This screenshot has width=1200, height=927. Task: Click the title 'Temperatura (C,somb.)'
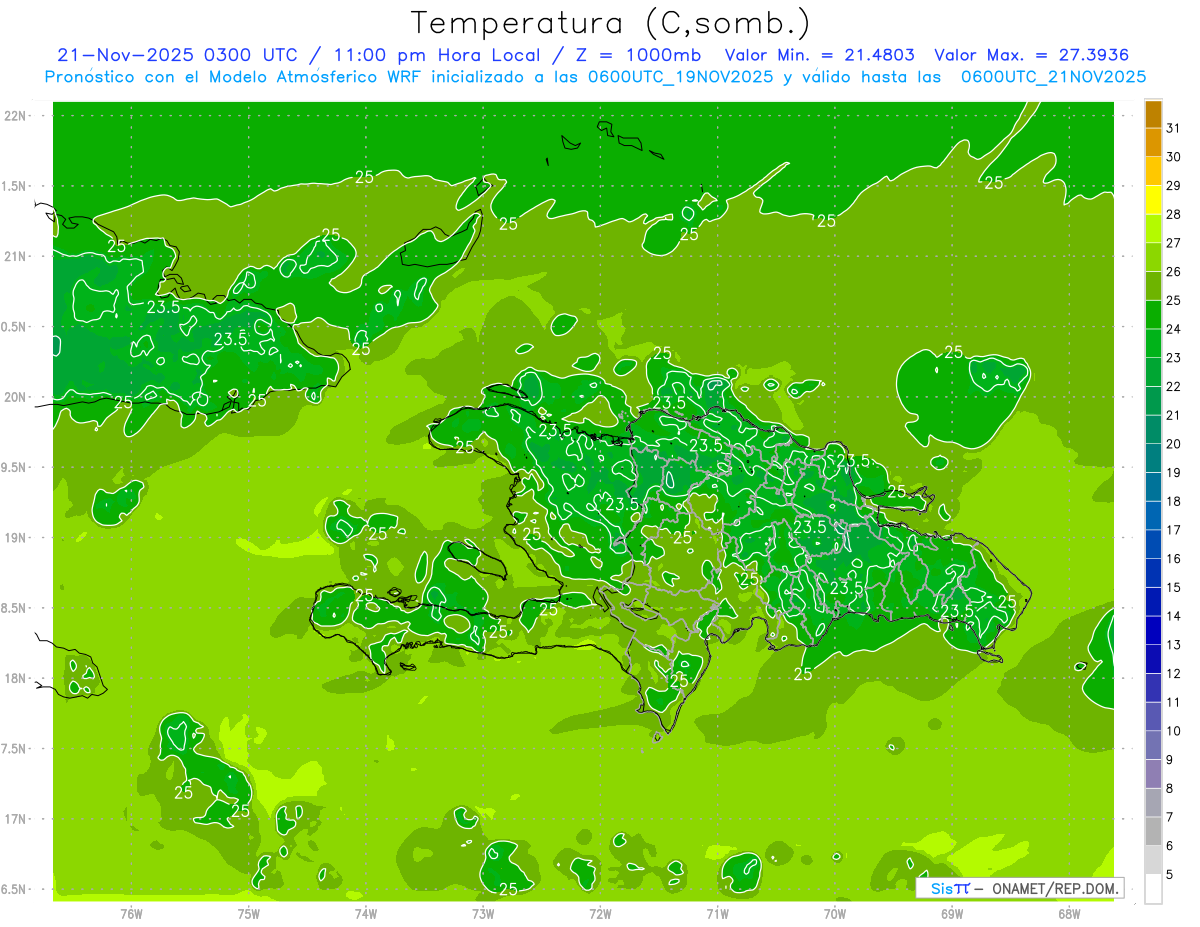(610, 23)
